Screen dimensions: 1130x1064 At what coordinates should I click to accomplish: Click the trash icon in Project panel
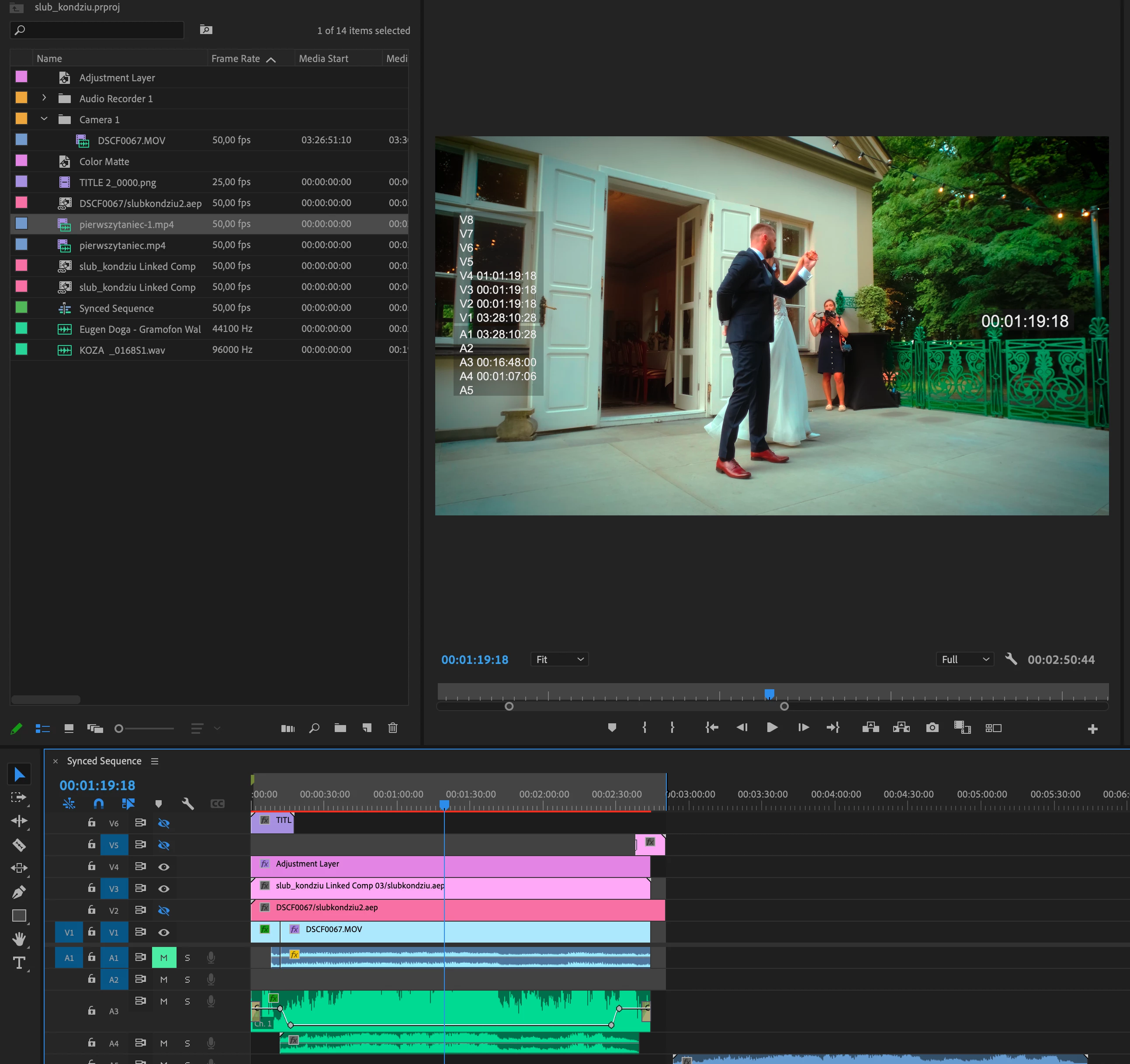click(392, 728)
